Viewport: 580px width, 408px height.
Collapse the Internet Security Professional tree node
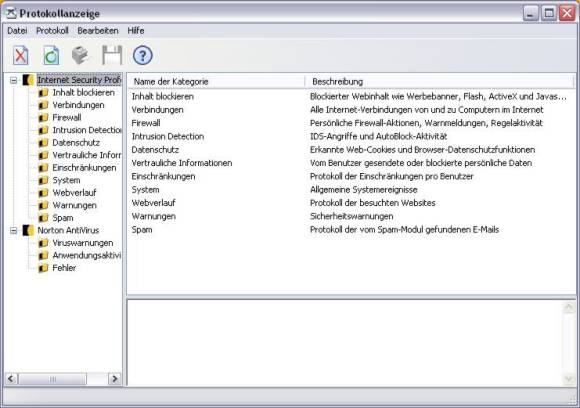click(14, 80)
